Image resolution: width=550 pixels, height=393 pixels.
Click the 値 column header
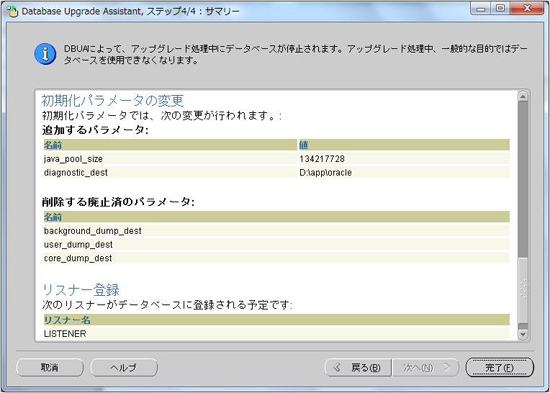pos(404,145)
